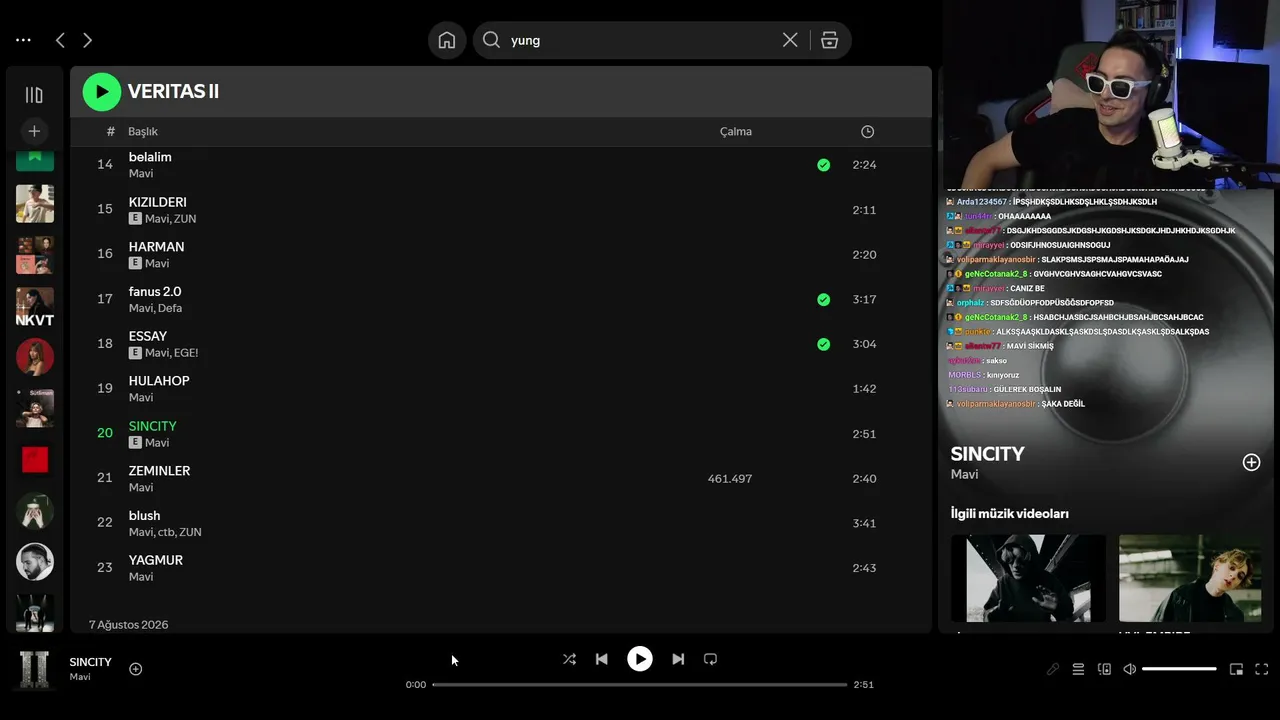Screen dimensions: 1280x720
Task: Toggle repeat mode
Action: pyautogui.click(x=710, y=659)
